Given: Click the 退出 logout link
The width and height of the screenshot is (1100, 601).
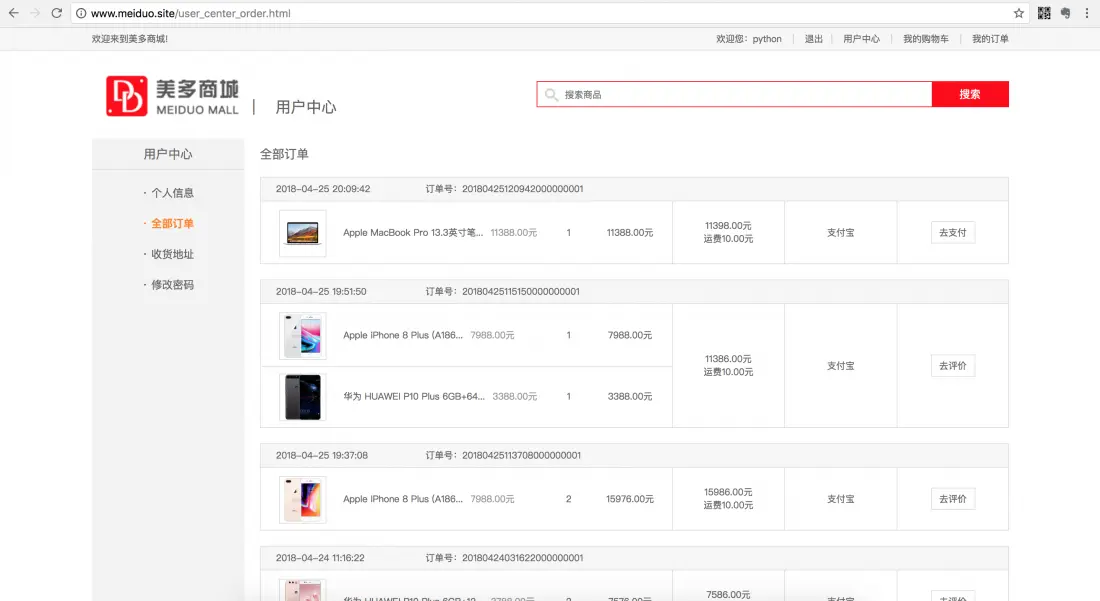Looking at the screenshot, I should pyautogui.click(x=814, y=39).
